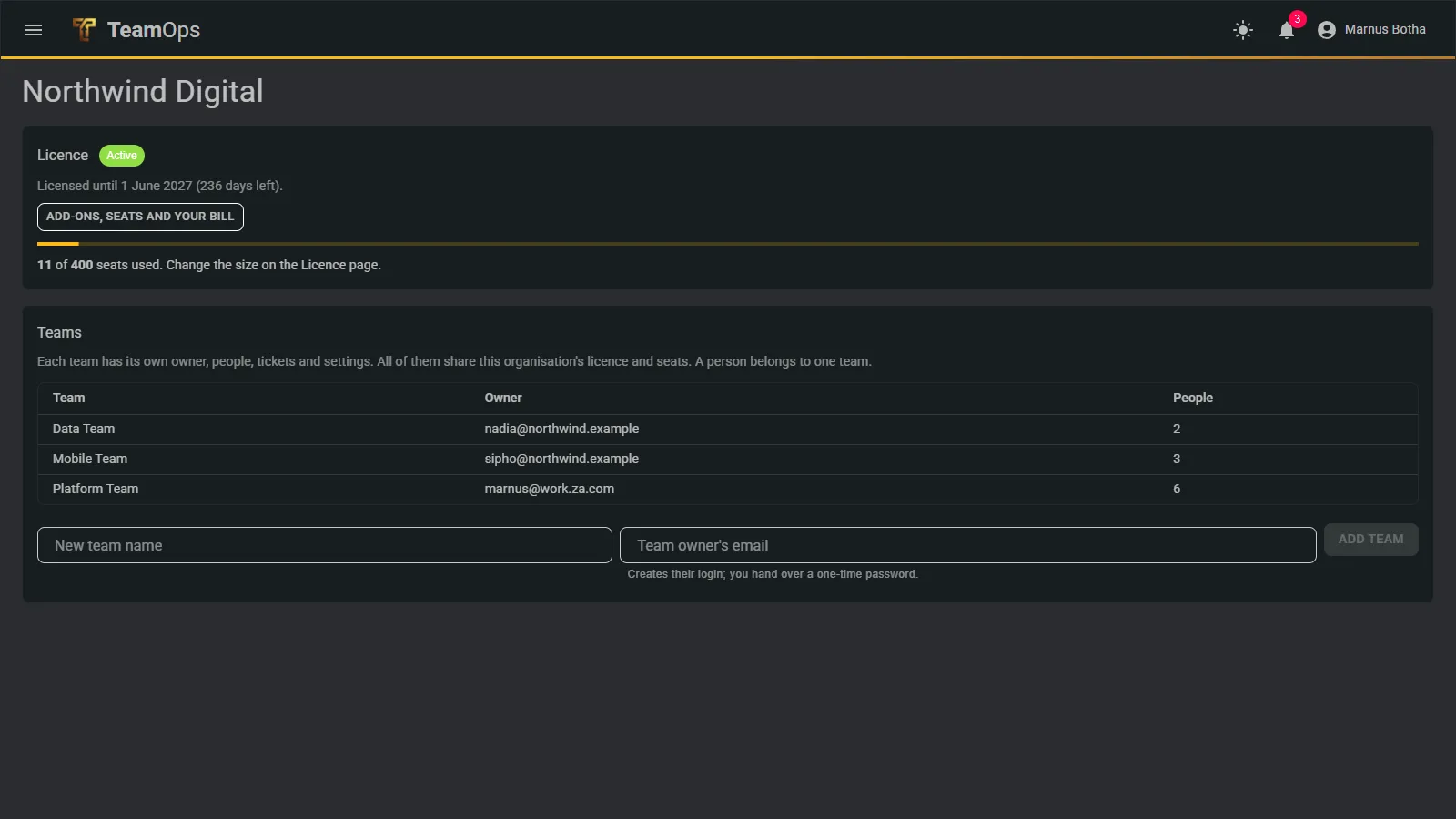Click the TeamOps logo icon
The height and width of the screenshot is (819, 1456).
tap(84, 30)
